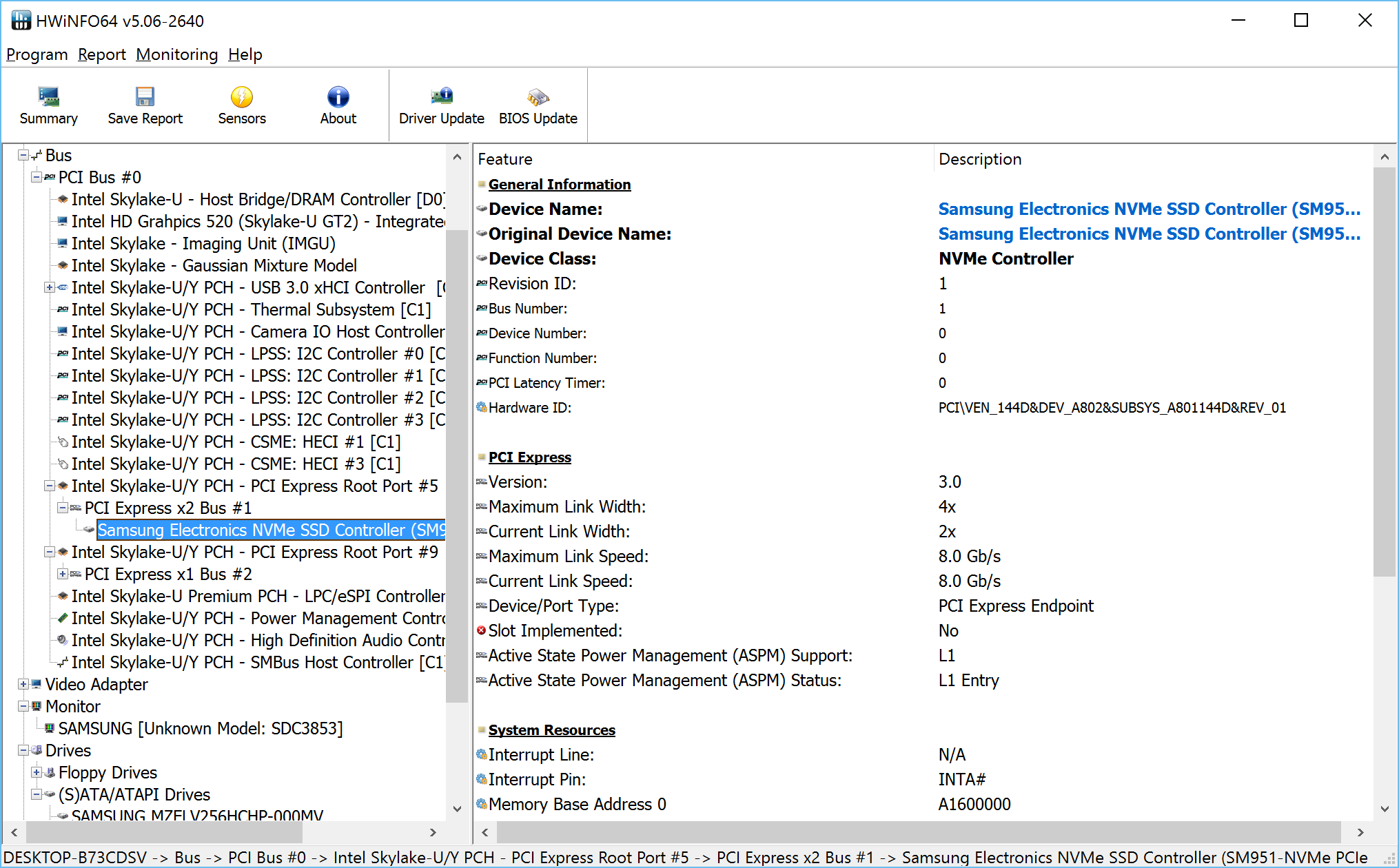Click the High Definition Audio speaker icon

pyautogui.click(x=63, y=640)
